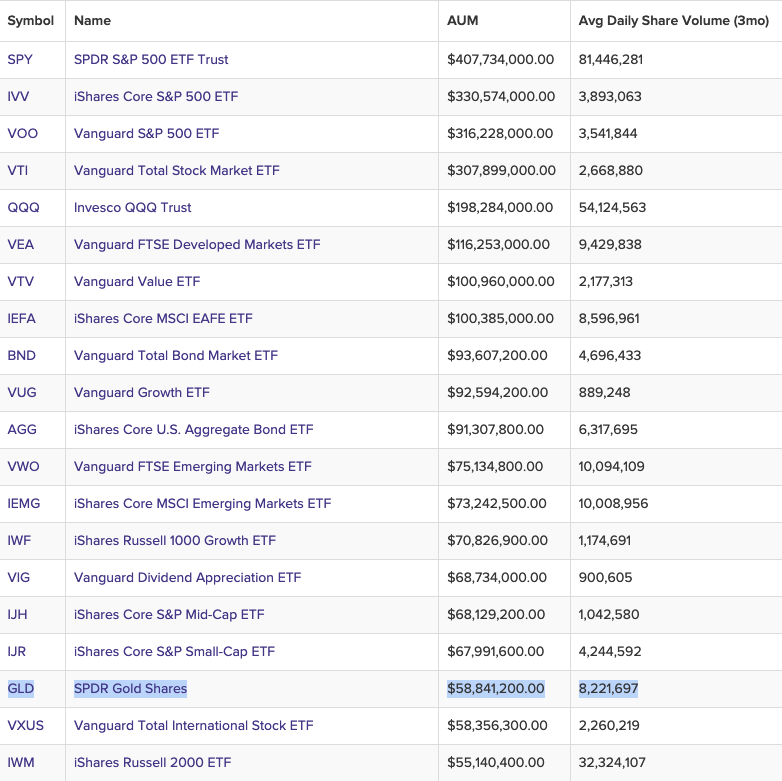
Task: Click the VTV symbol link
Action: (20, 281)
